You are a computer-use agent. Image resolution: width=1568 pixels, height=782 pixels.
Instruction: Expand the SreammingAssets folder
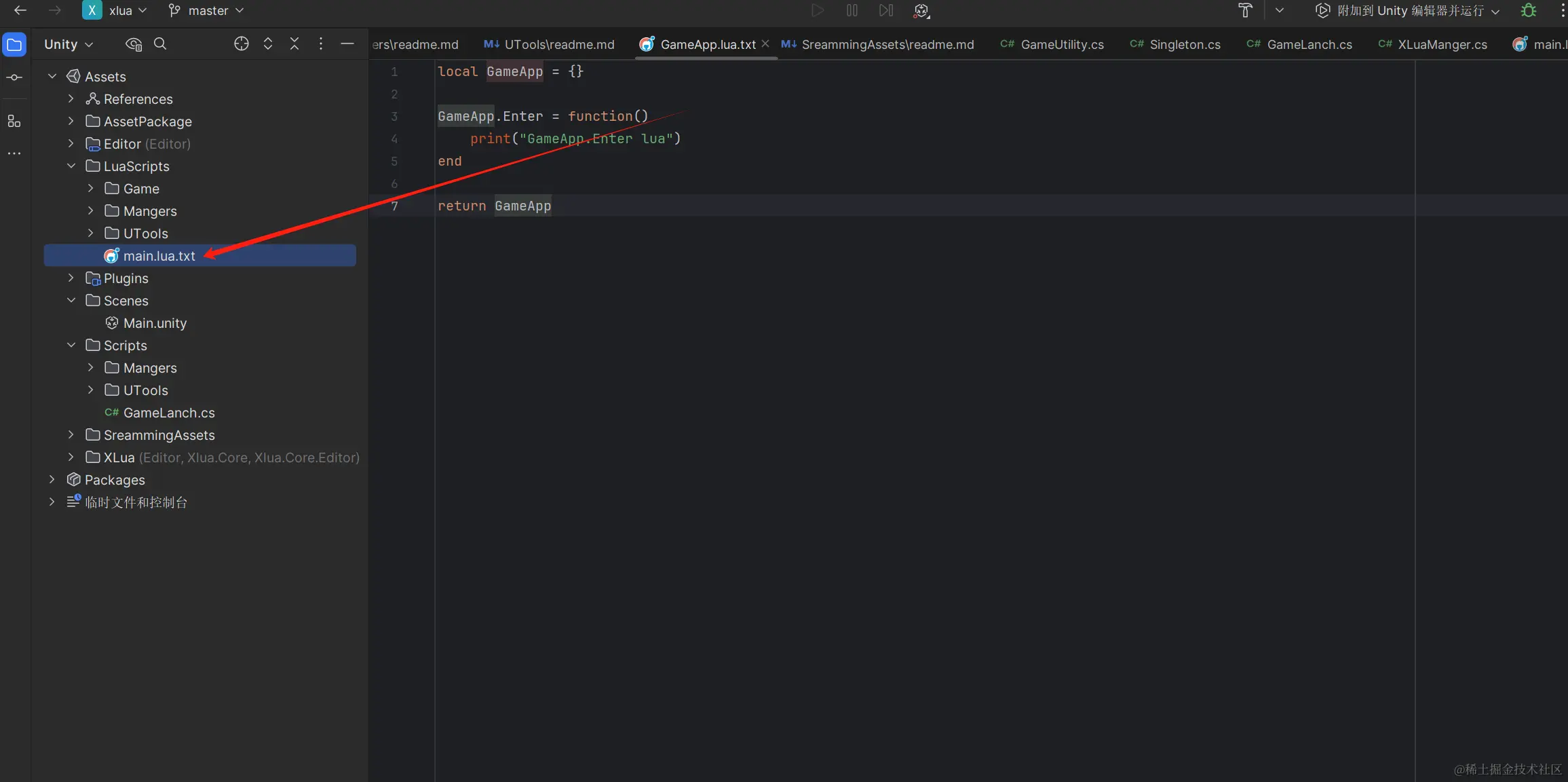[x=71, y=435]
